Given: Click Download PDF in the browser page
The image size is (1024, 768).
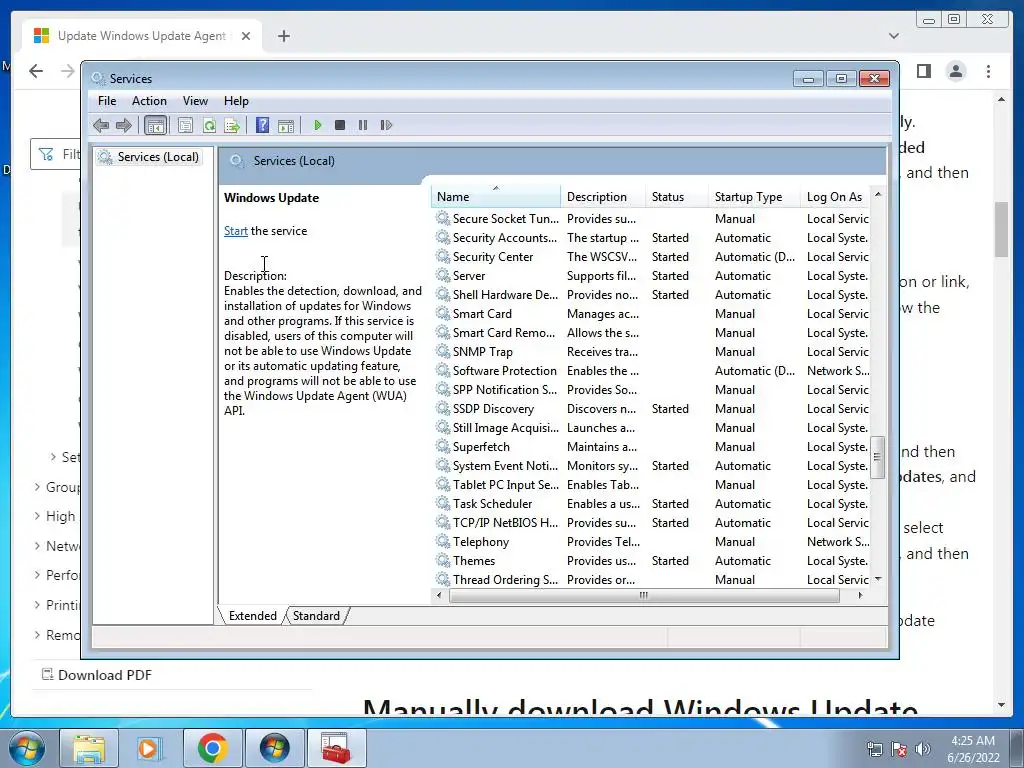Looking at the screenshot, I should (104, 675).
